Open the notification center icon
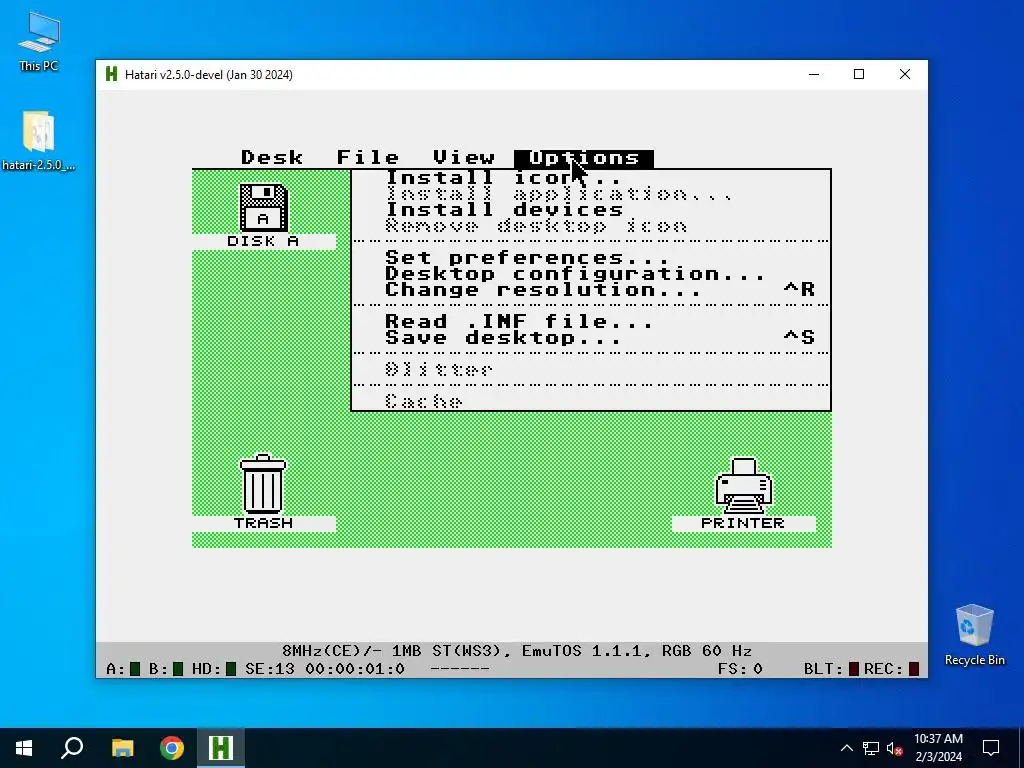Screen dimensions: 1024x768 coord(991,748)
